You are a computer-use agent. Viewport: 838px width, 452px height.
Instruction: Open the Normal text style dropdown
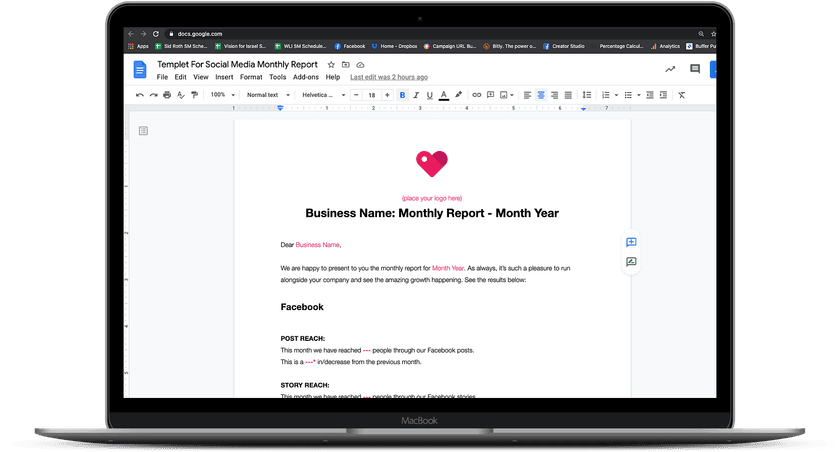(268, 95)
